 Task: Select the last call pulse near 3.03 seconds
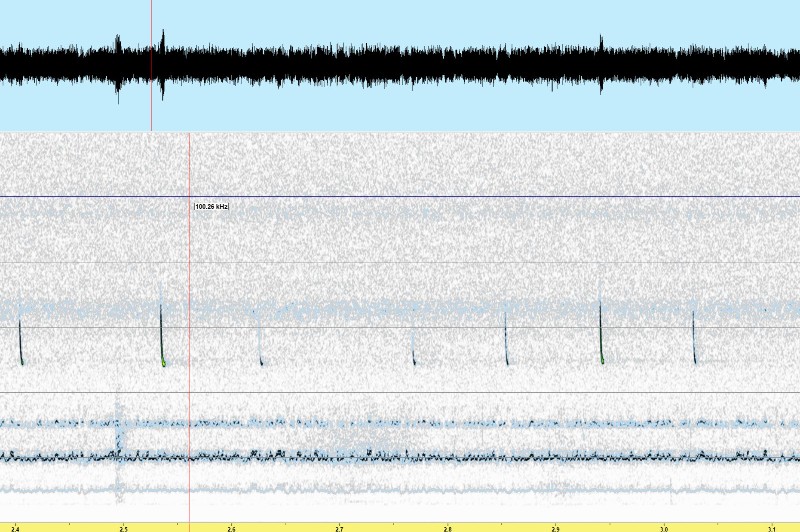point(694,338)
